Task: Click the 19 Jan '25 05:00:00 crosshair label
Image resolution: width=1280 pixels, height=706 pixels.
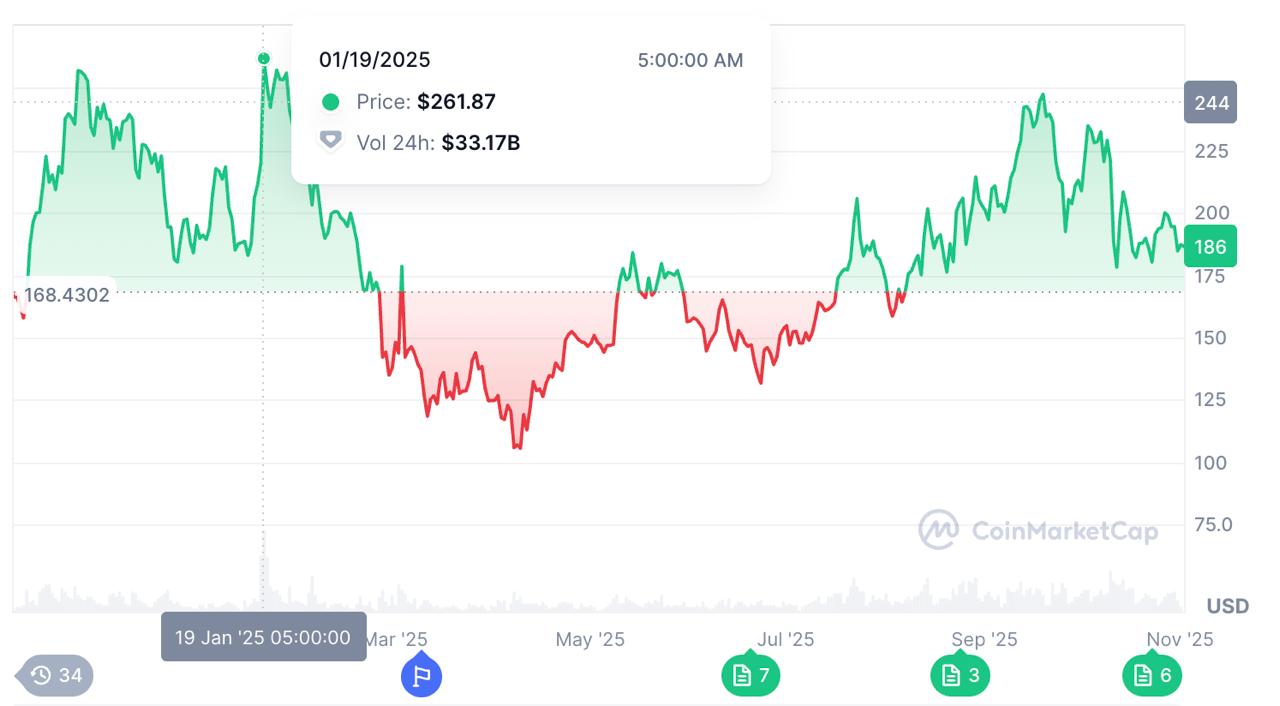Action: click(x=263, y=637)
